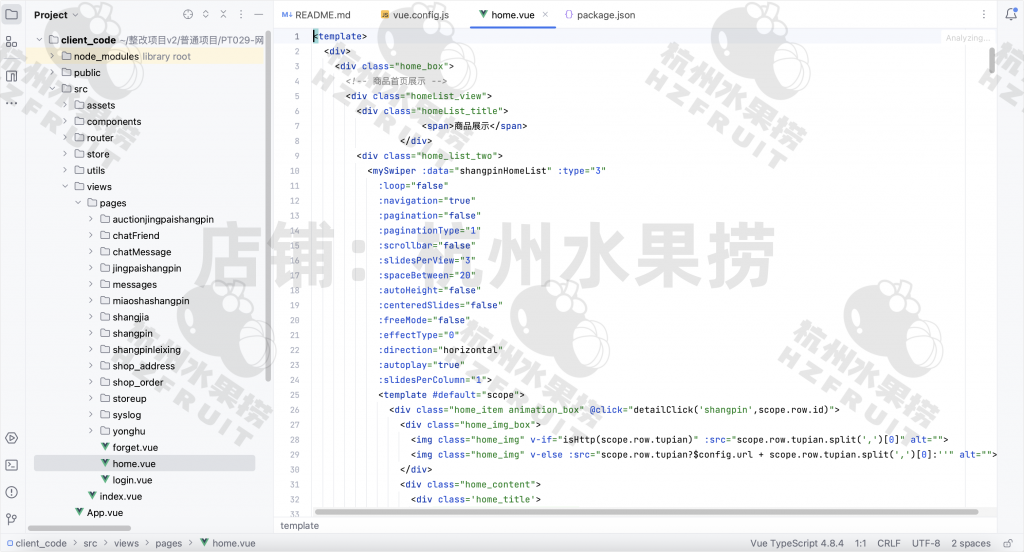Click the Select Opened File crosshair icon
The height and width of the screenshot is (552, 1024).
[188, 15]
